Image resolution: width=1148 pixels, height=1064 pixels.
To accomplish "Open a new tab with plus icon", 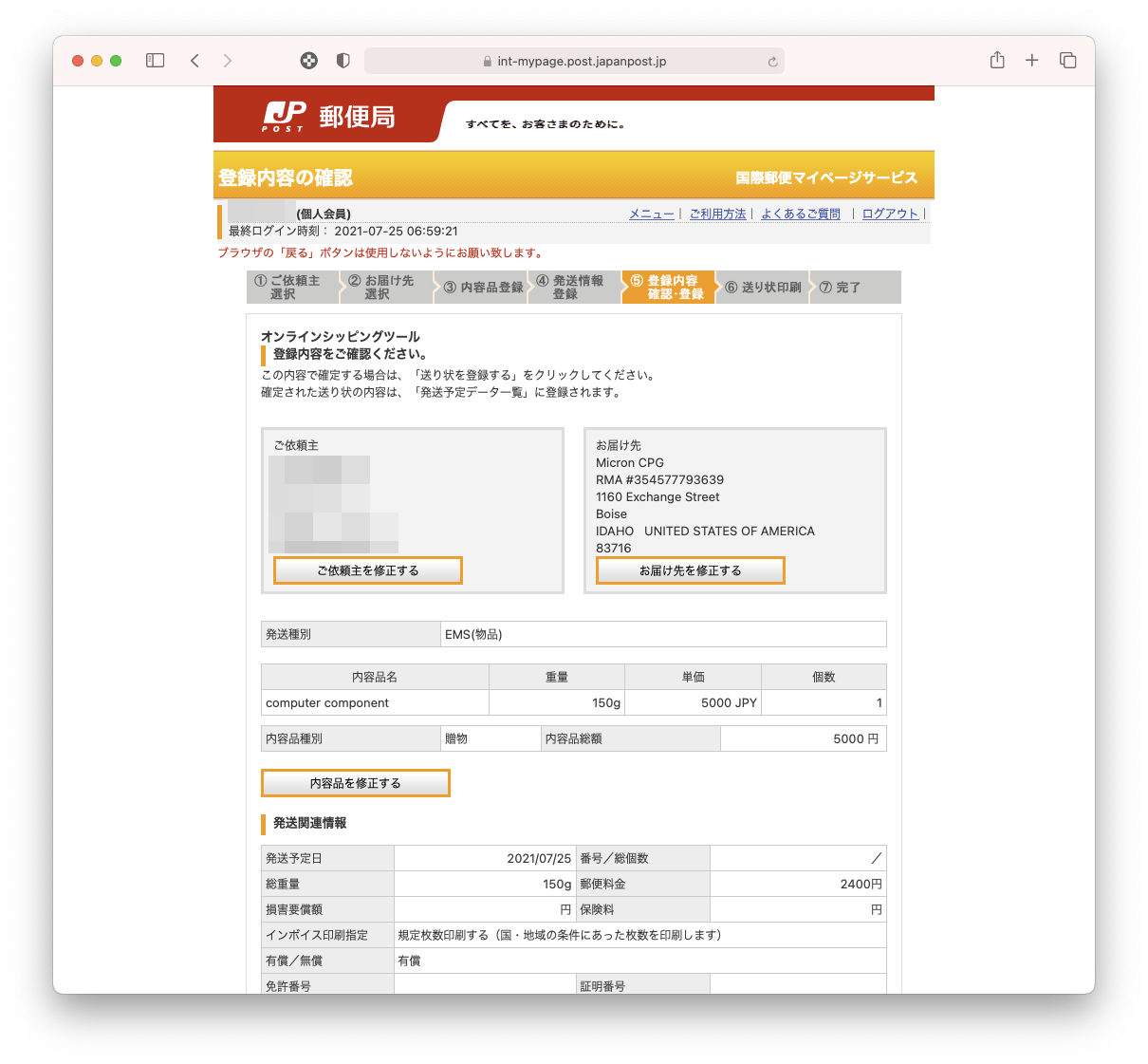I will point(1032,61).
